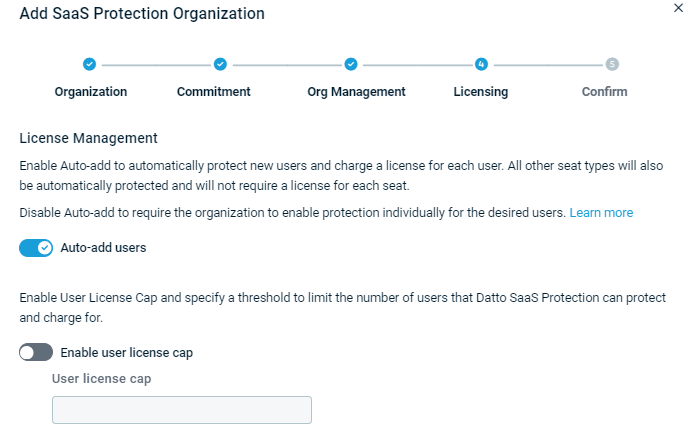This screenshot has width=688, height=428.
Task: Jump to the Confirm step label
Action: point(605,91)
